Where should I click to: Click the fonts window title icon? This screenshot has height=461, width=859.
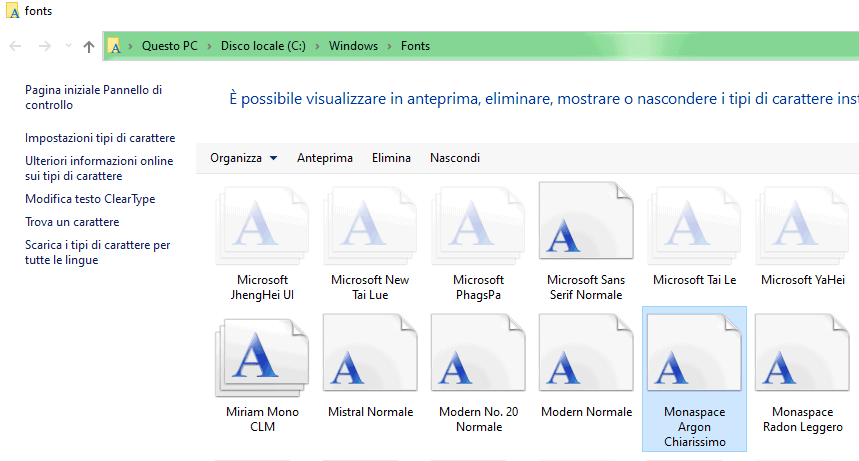(13, 11)
